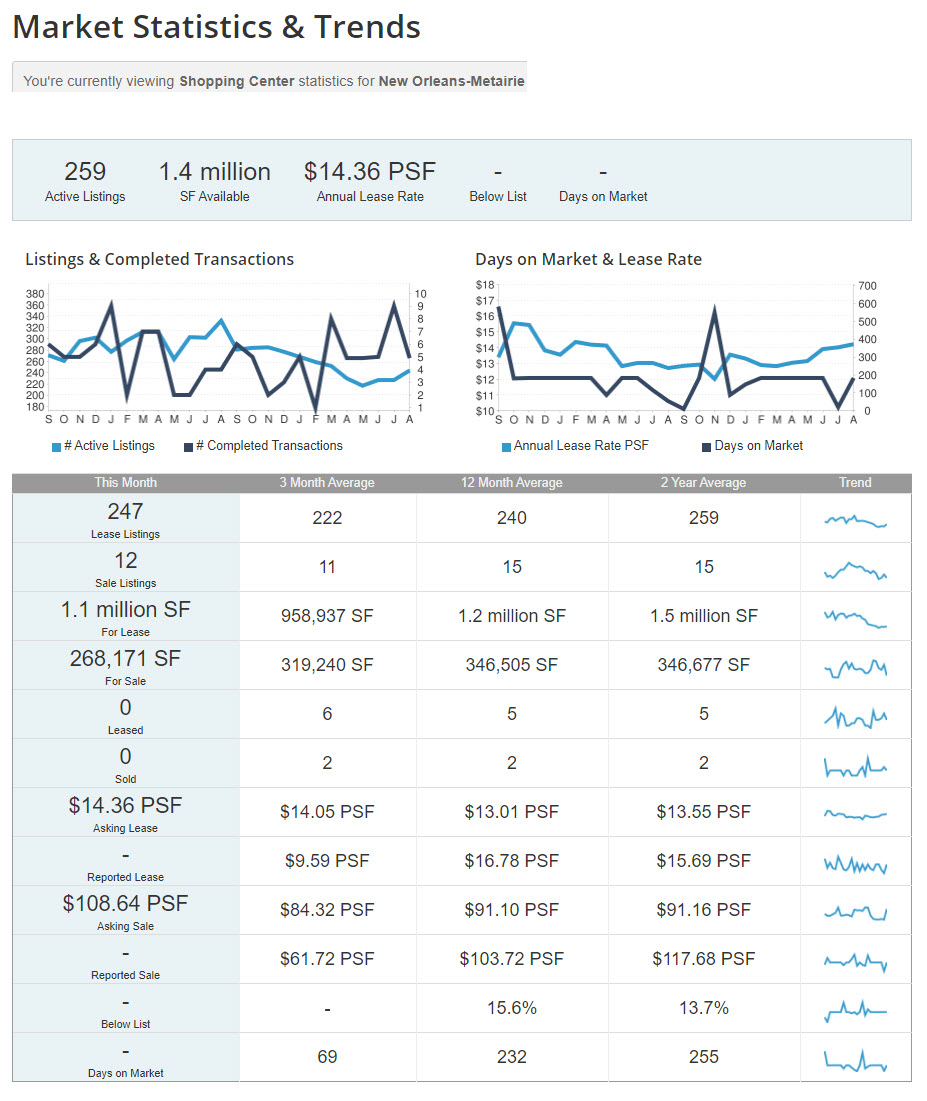This screenshot has width=927, height=1101.
Task: Open the Lease Listings trend sparkline
Action: [x=855, y=521]
